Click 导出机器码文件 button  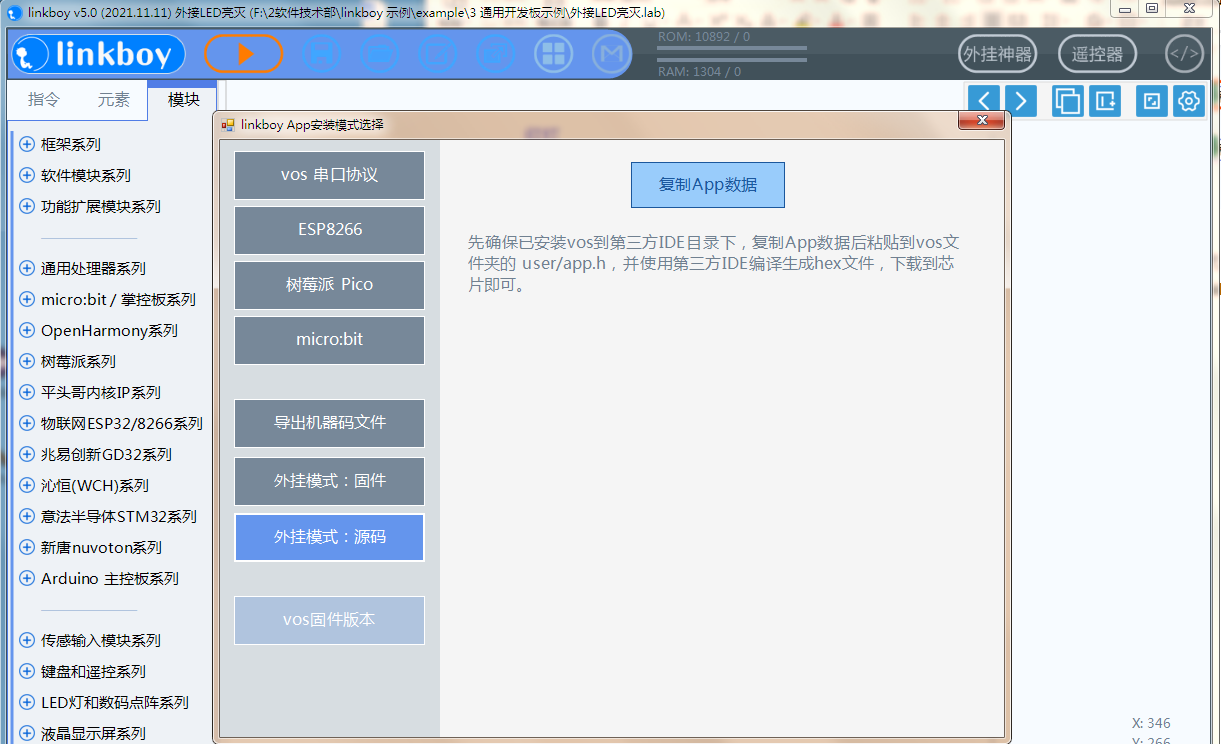click(329, 423)
